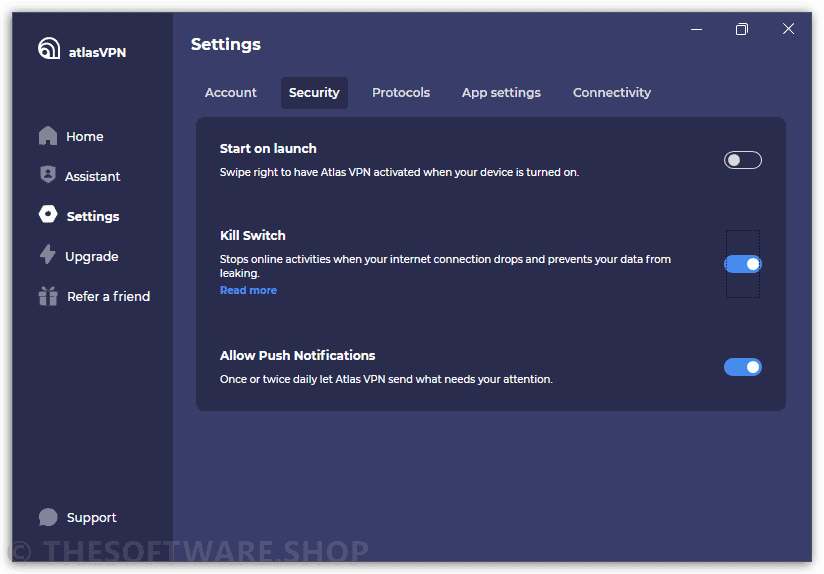Select the Security tab

[x=314, y=93]
